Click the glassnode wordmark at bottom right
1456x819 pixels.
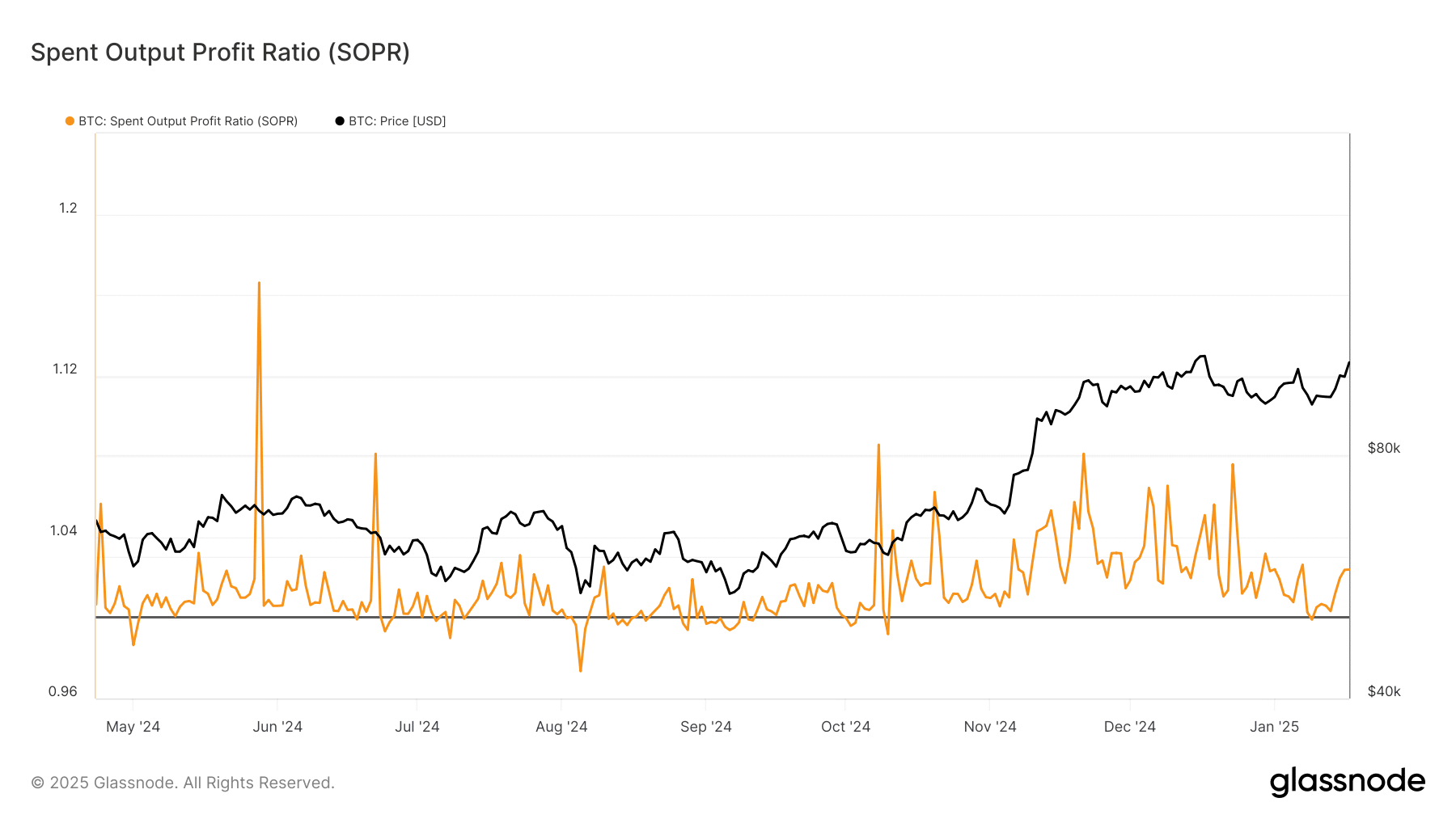pos(1348,781)
